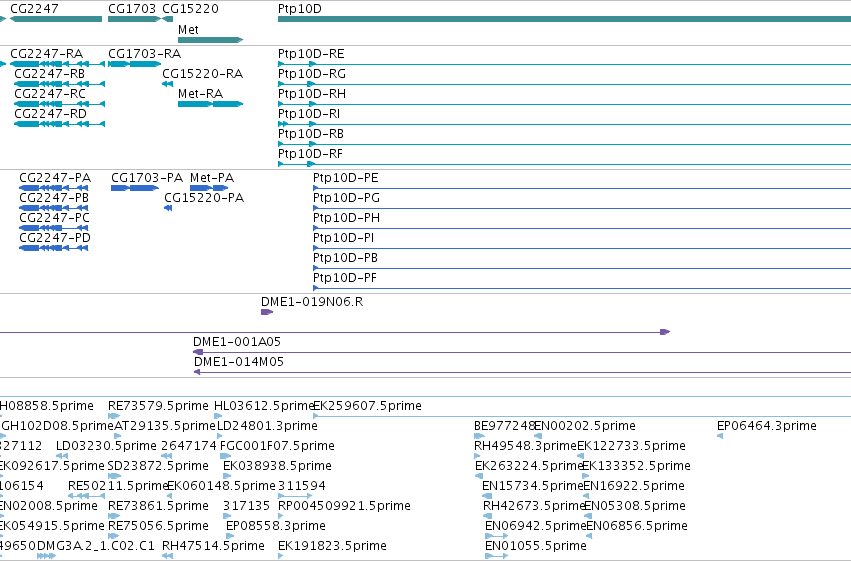
Task: Click the CG15220-PA protein
Action: [x=168, y=208]
